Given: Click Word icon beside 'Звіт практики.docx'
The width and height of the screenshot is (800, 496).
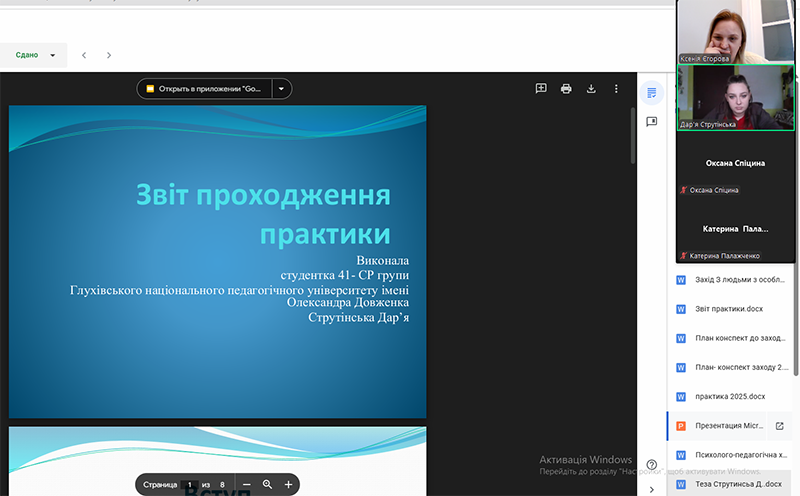Looking at the screenshot, I should (x=681, y=309).
